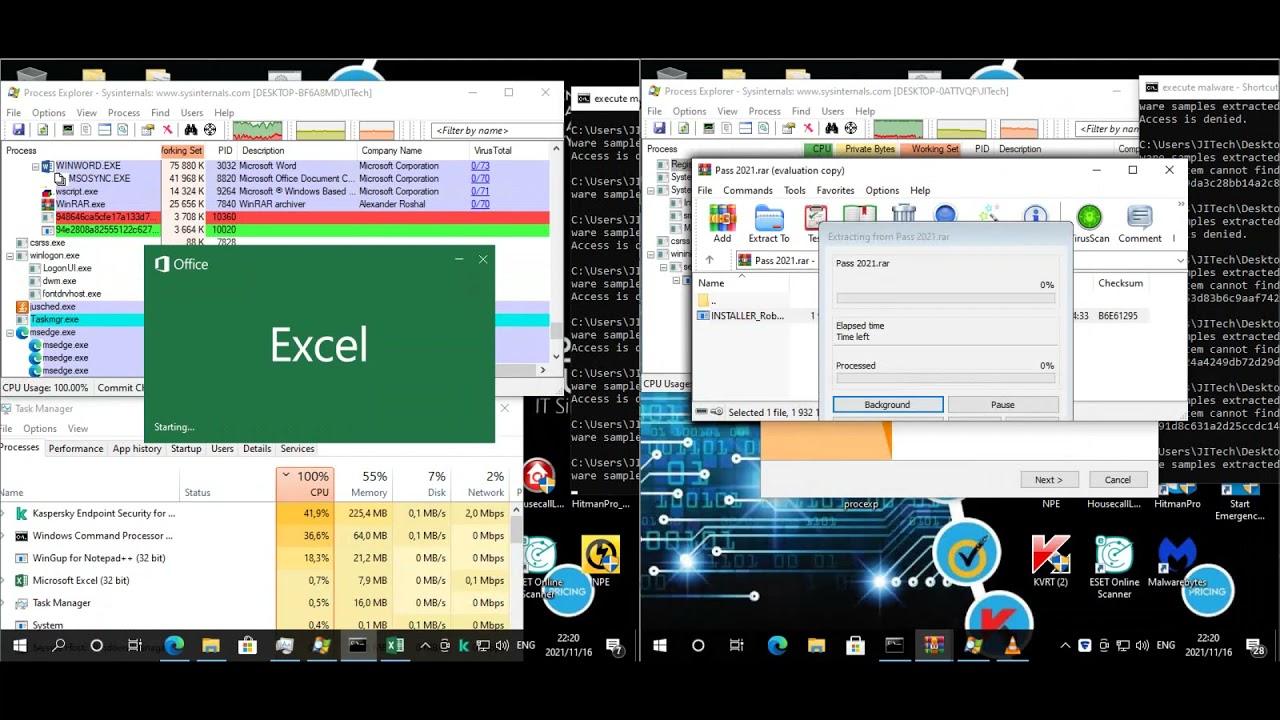Open Command Prompt icon in left taskbar
The width and height of the screenshot is (1280, 720).
pos(358,646)
